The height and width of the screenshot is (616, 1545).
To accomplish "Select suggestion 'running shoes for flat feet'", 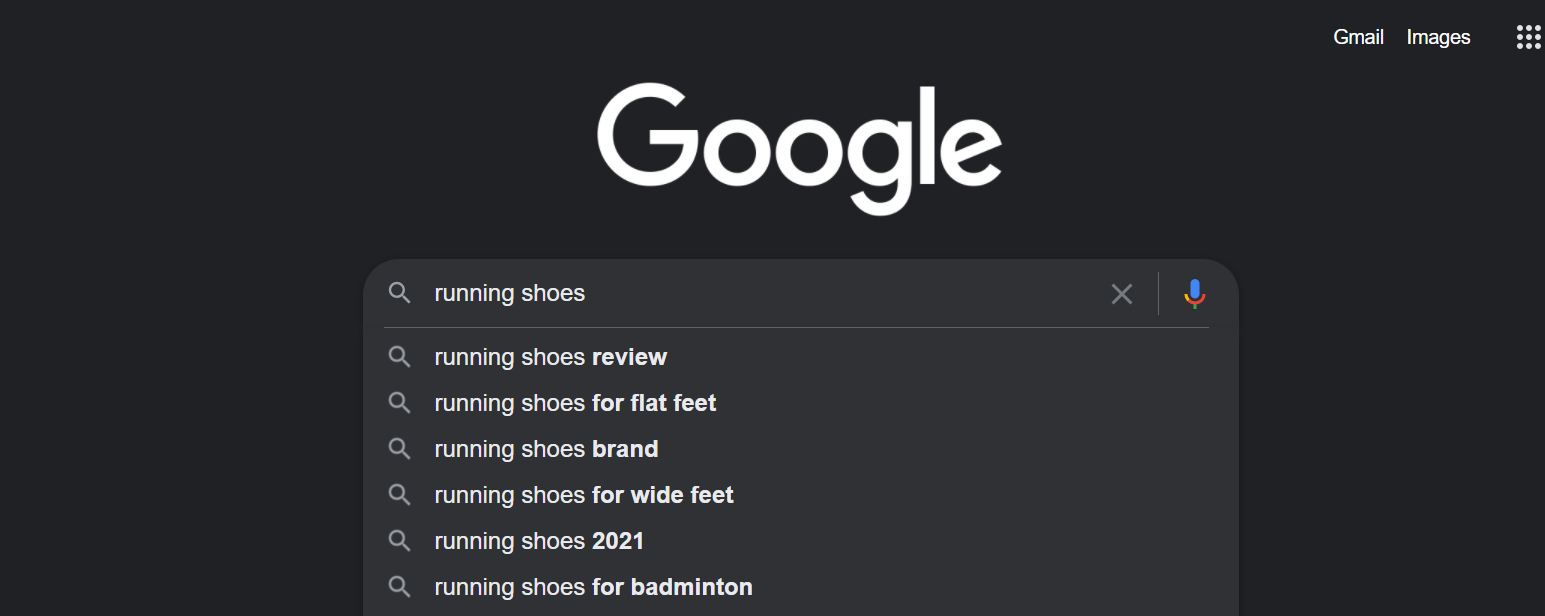I will click(x=575, y=403).
